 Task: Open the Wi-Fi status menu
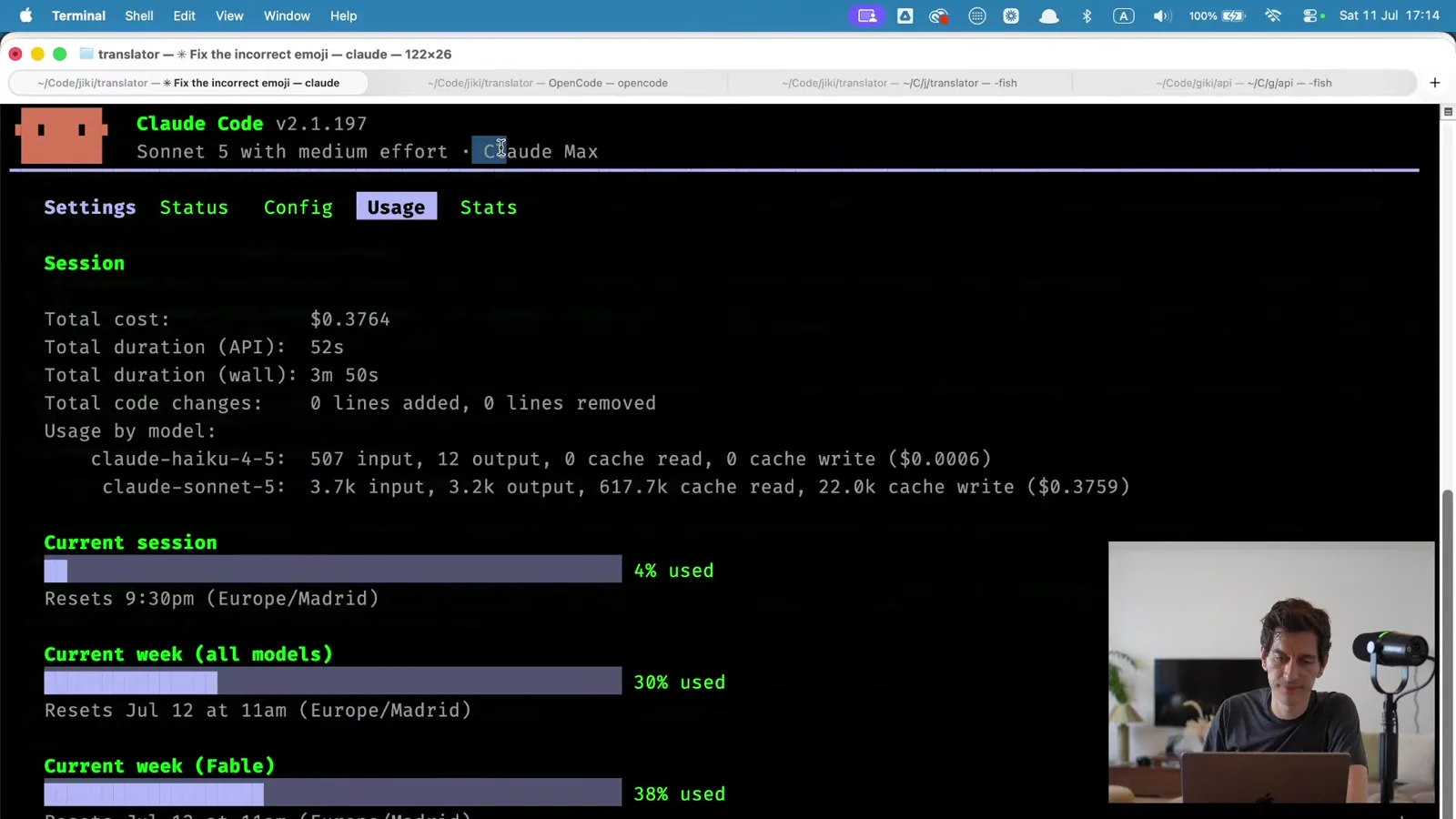(1273, 15)
